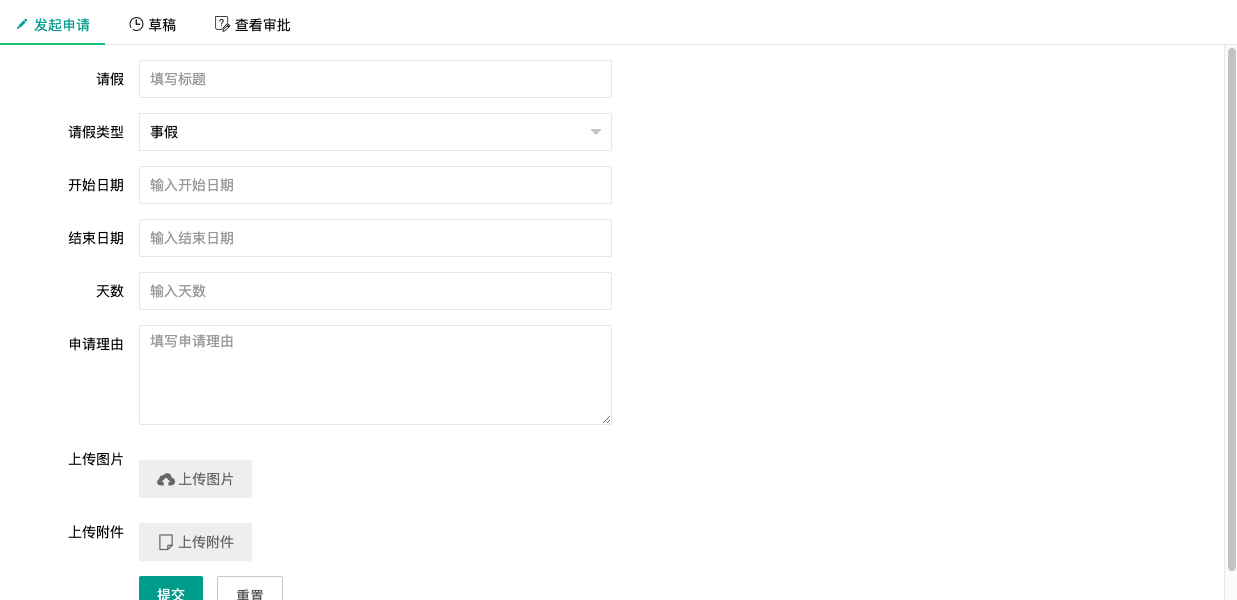
Task: Click the cloud upload icon
Action: click(x=166, y=480)
